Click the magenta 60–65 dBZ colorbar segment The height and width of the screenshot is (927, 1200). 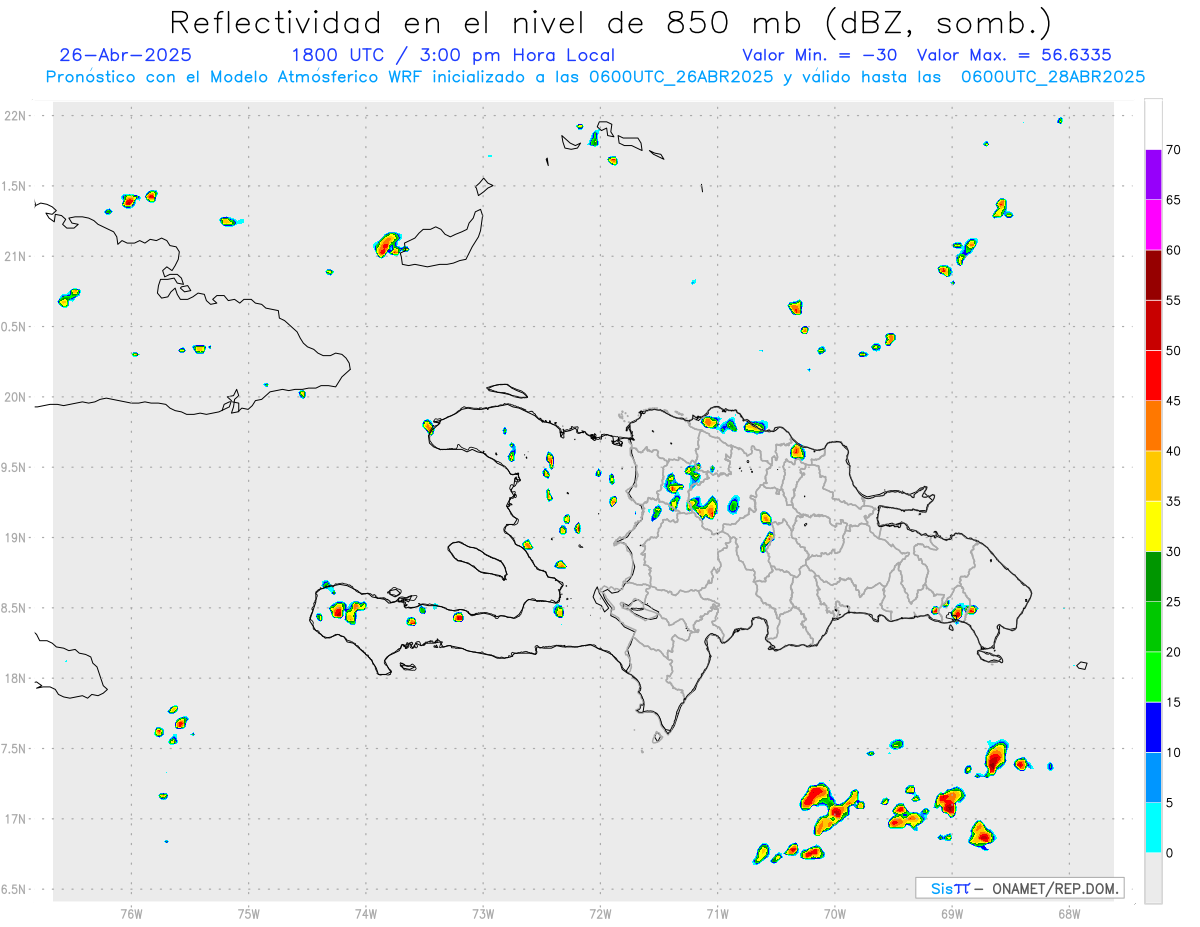pos(1153,225)
